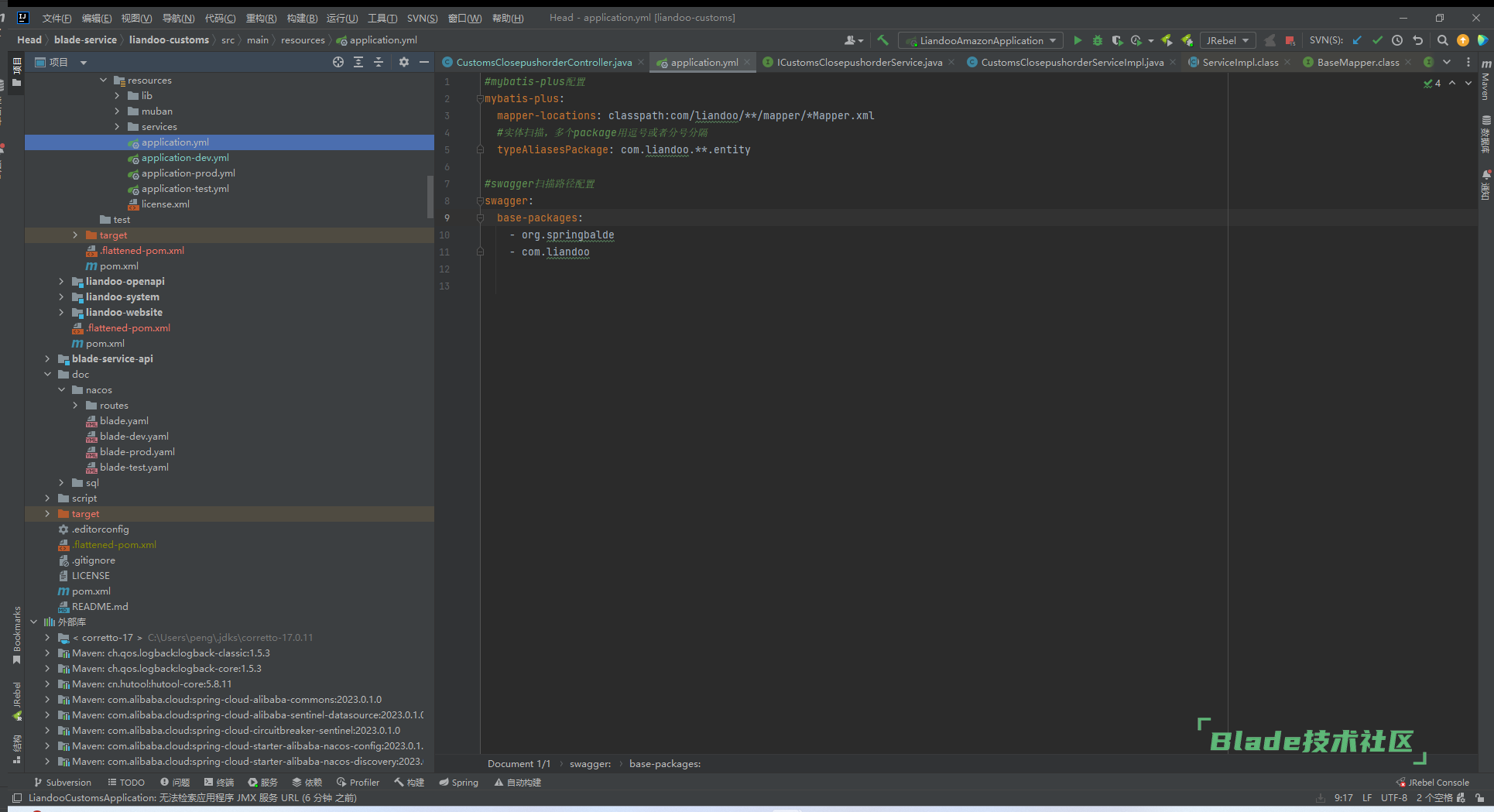Show SVN history clock icon
1494x812 pixels.
pos(1397,40)
